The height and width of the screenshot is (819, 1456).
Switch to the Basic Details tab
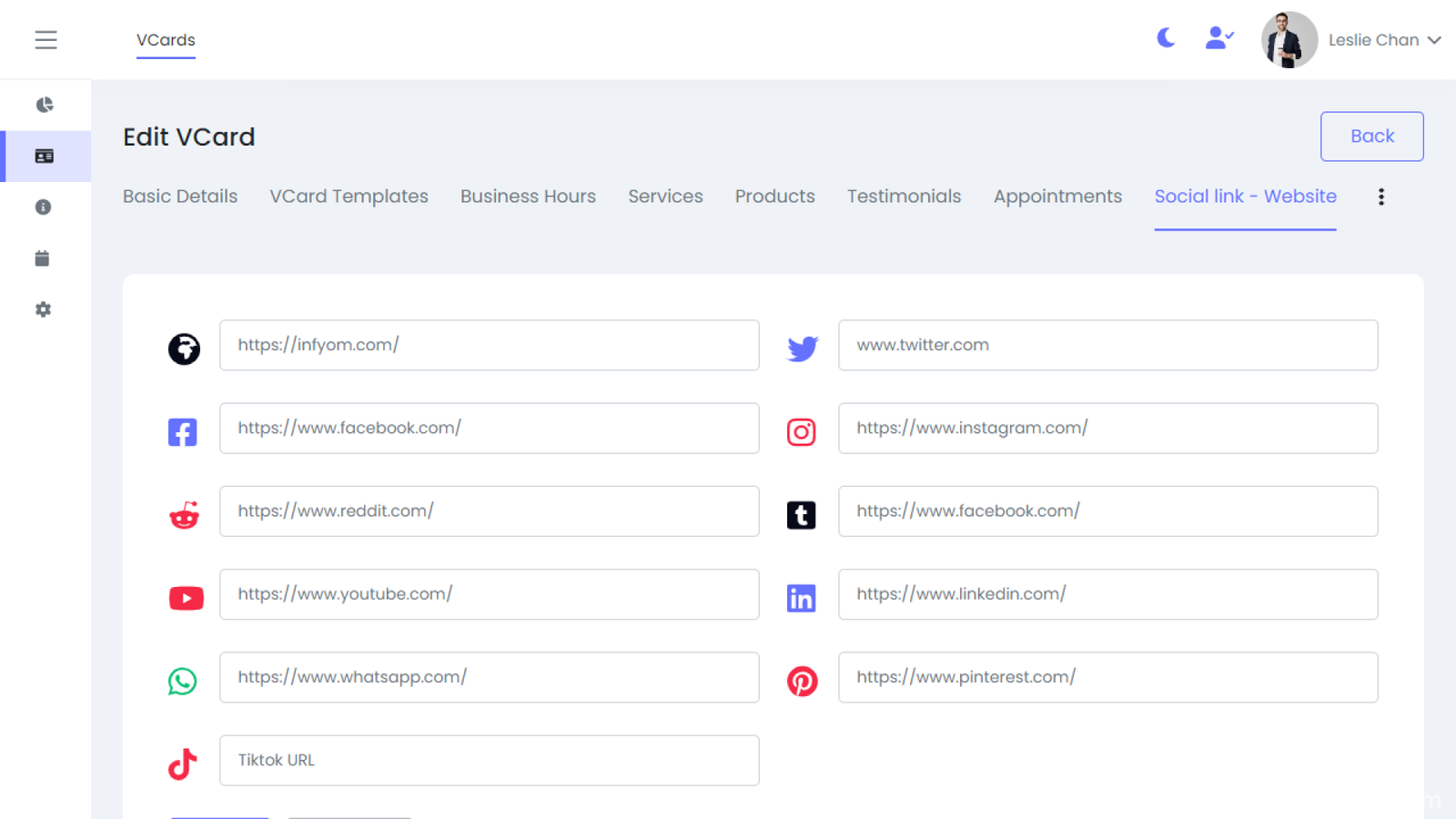pos(180,197)
